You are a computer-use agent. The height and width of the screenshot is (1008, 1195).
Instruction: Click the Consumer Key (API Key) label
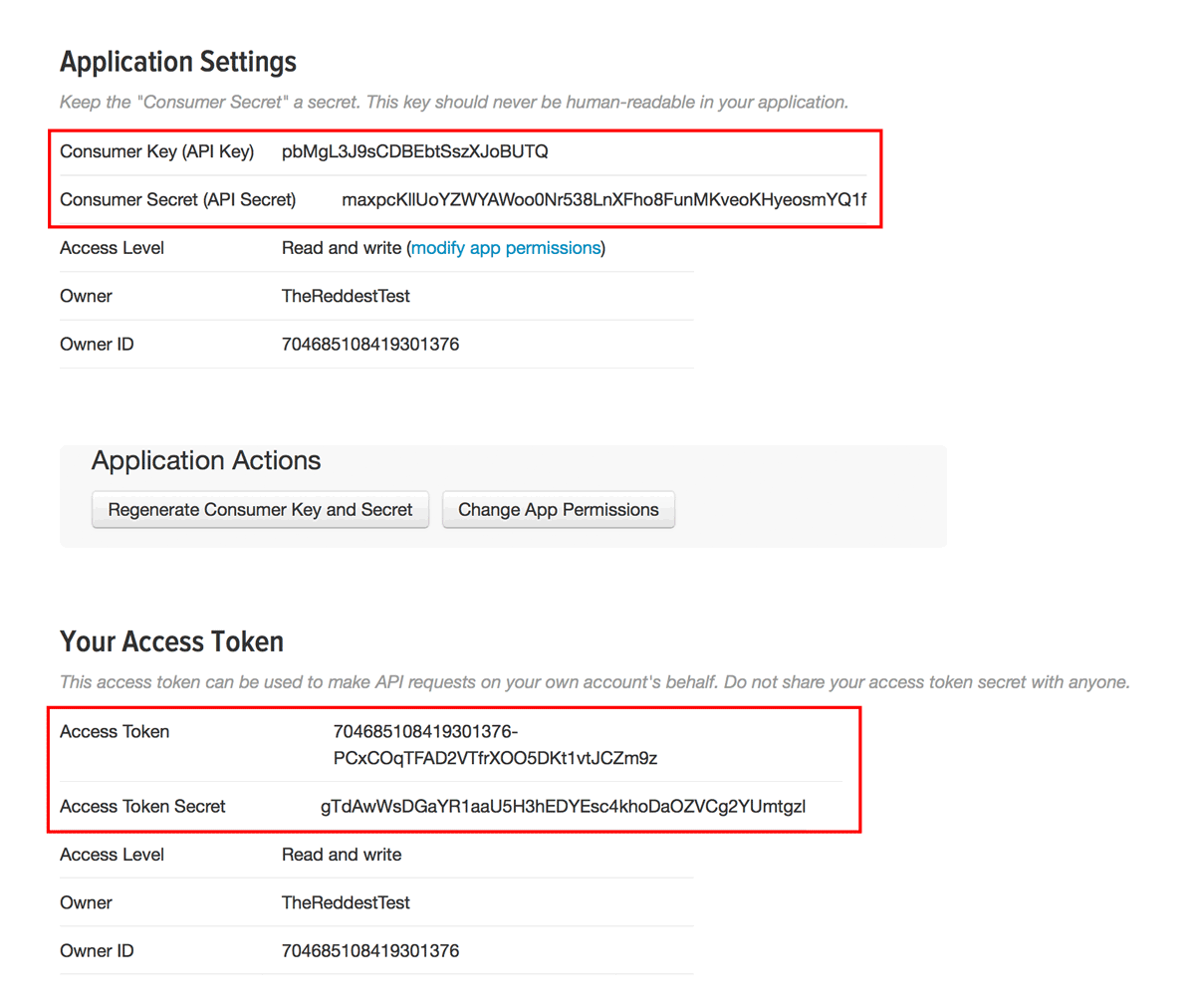pyautogui.click(x=156, y=151)
